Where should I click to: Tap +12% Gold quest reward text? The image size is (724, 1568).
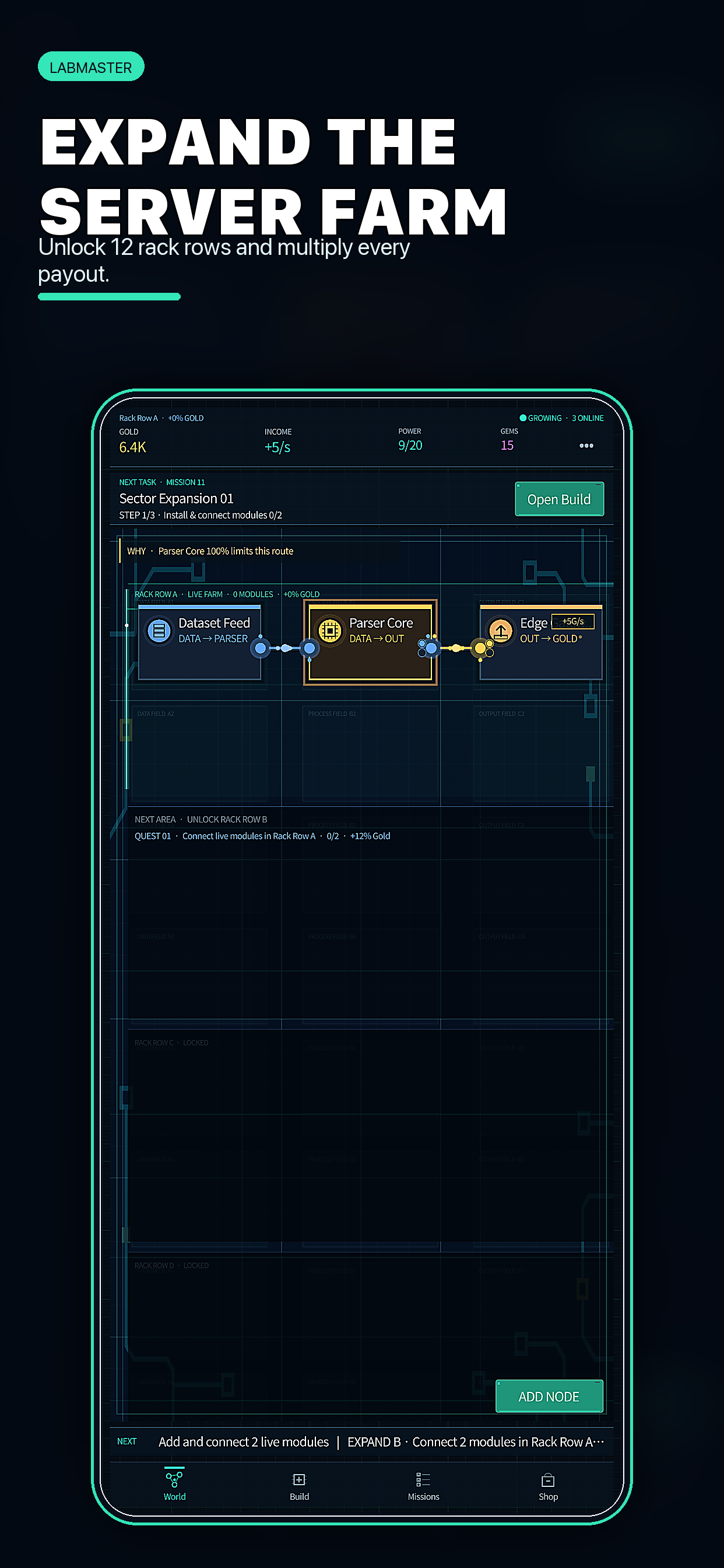370,836
